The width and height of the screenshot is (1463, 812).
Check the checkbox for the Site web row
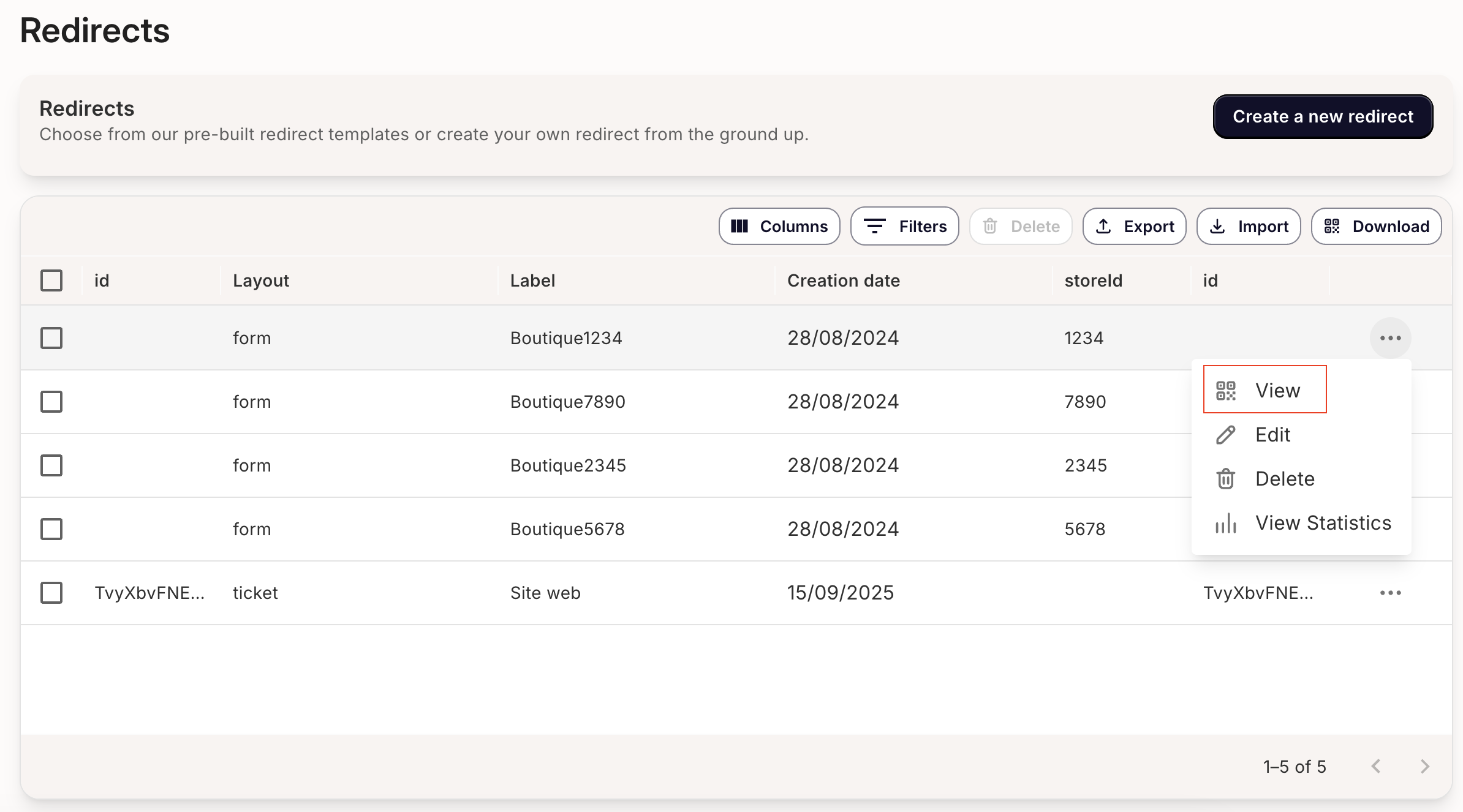51,592
